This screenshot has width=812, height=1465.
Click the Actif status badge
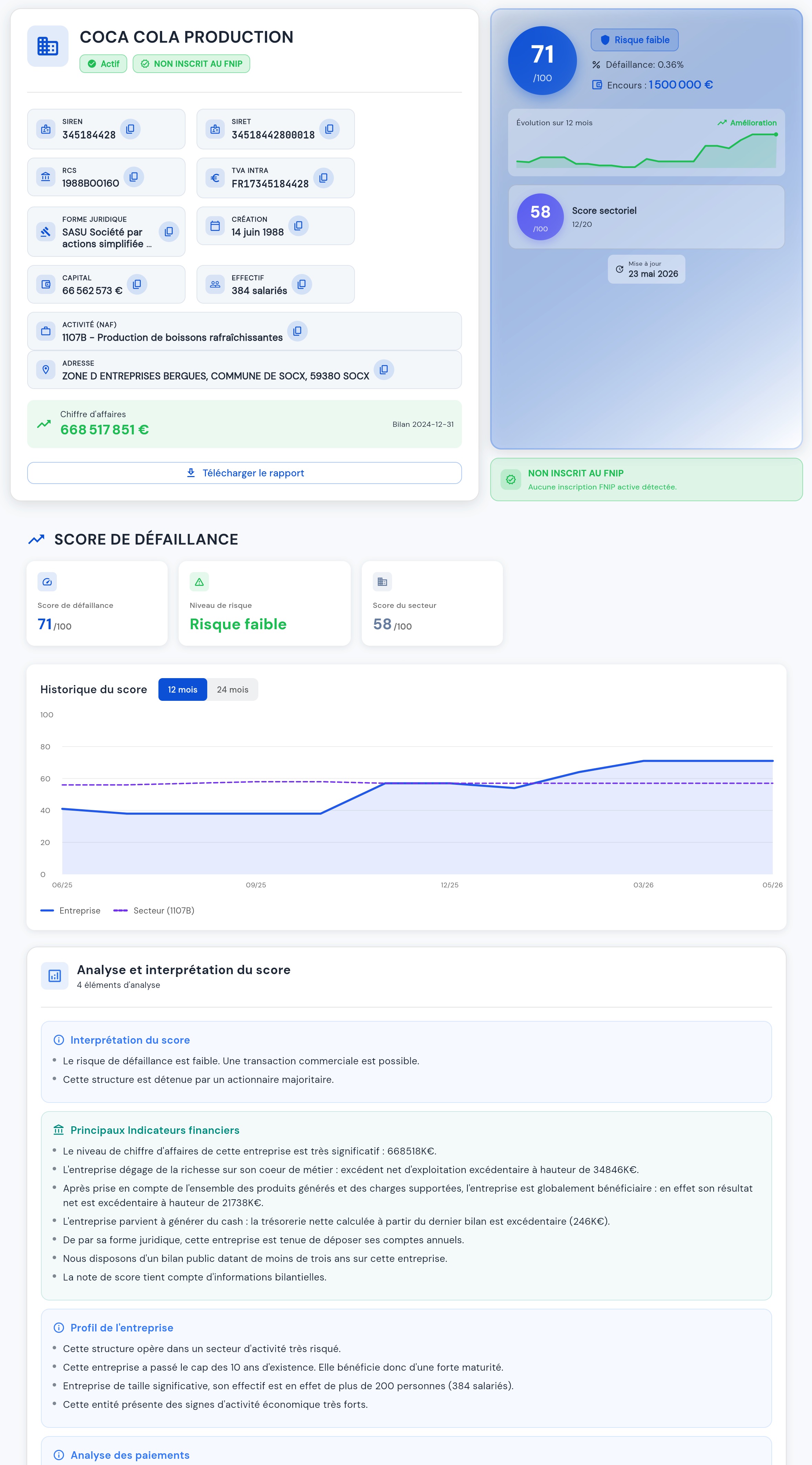click(104, 64)
